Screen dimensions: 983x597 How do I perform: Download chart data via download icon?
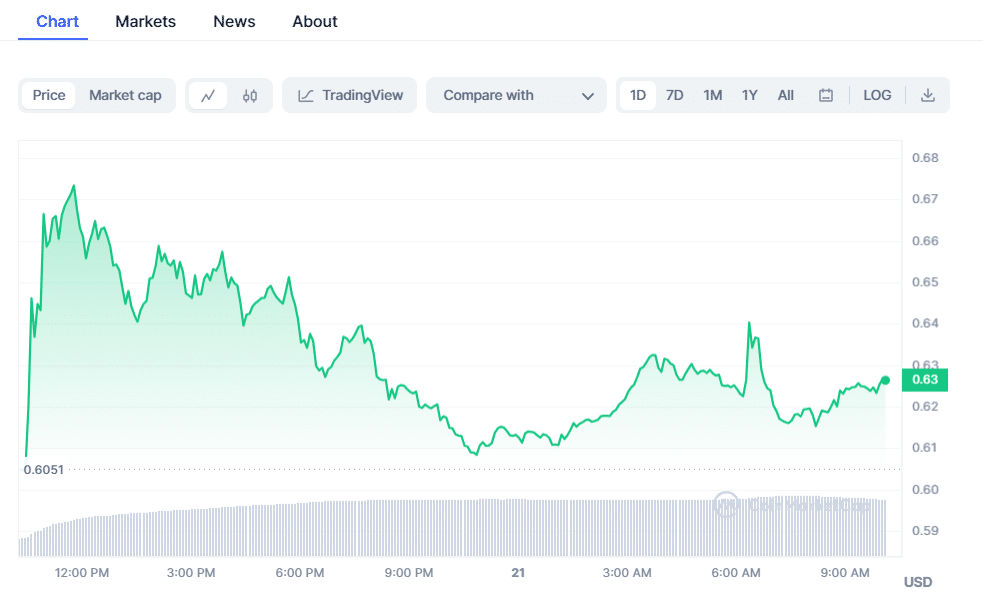pyautogui.click(x=927, y=96)
